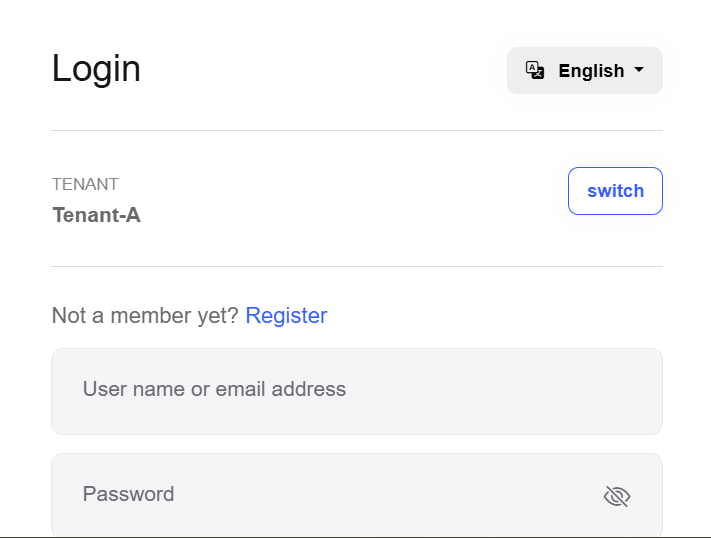Click the "Password" placeholder text

pyautogui.click(x=128, y=494)
